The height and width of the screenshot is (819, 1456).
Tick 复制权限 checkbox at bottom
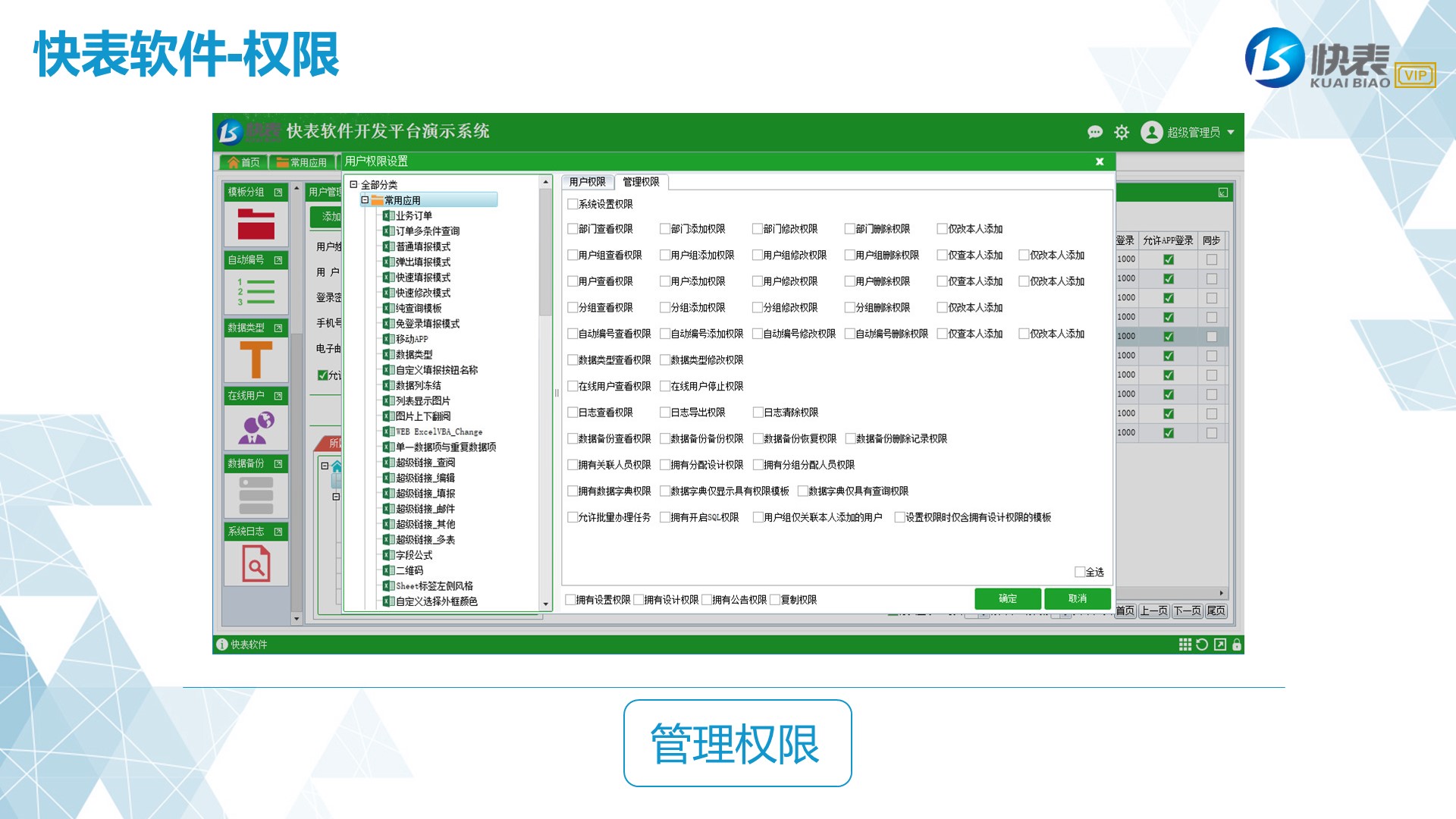pos(775,600)
